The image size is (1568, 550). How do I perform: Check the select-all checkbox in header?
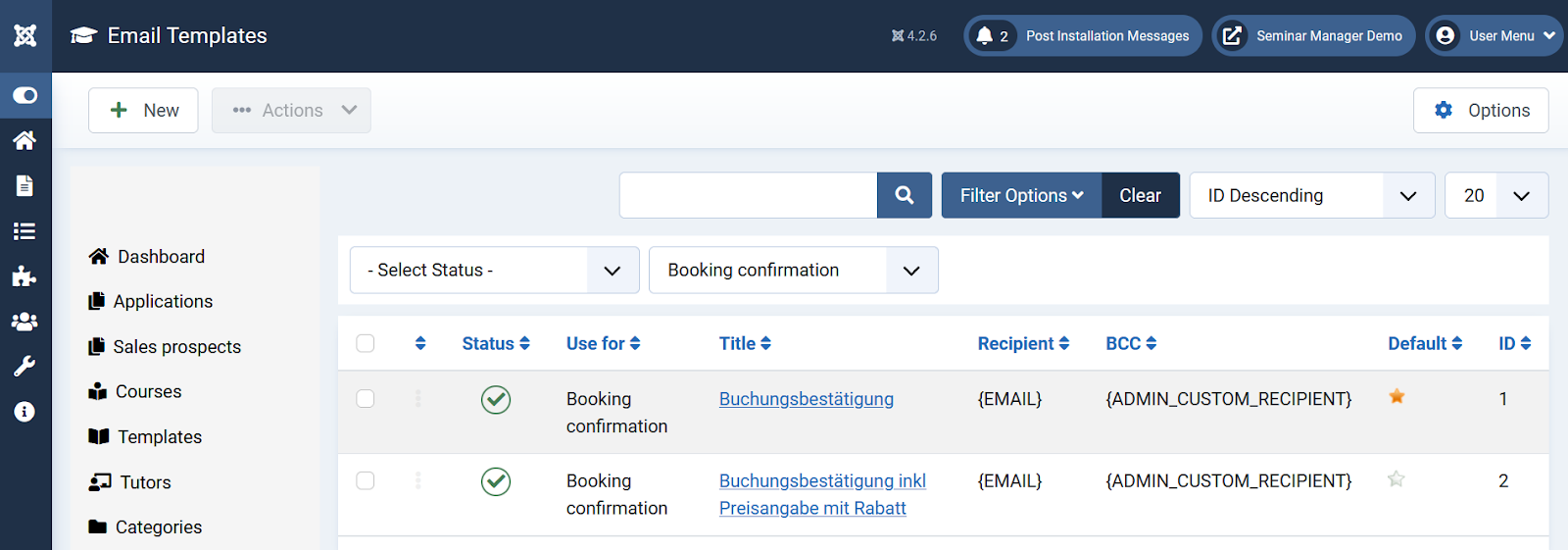click(366, 343)
